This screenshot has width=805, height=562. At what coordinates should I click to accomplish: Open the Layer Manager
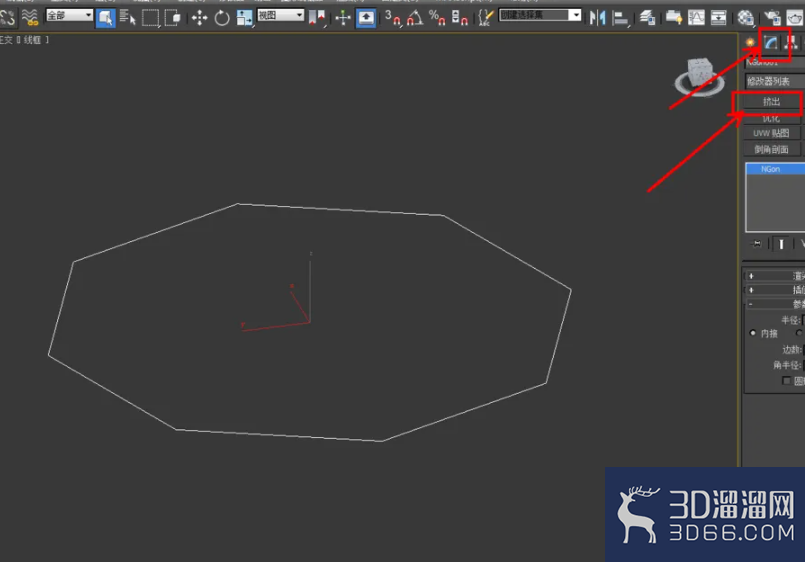click(x=647, y=18)
